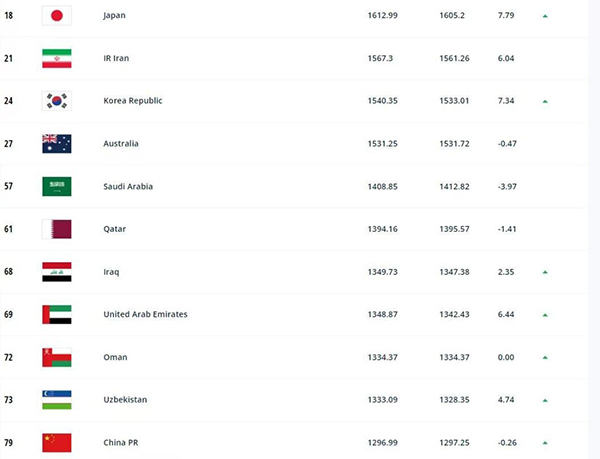Image resolution: width=600 pixels, height=459 pixels.
Task: Click the Saudi Arabia flag icon
Action: click(x=56, y=186)
